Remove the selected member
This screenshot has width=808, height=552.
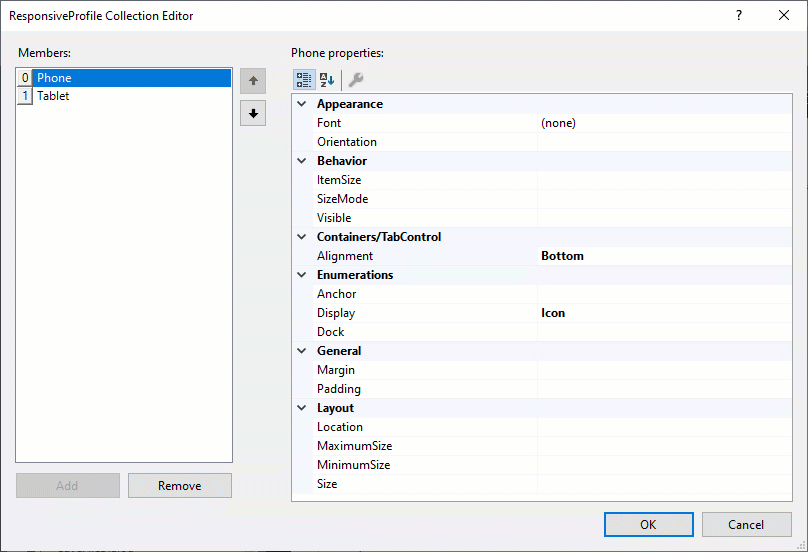click(x=180, y=486)
